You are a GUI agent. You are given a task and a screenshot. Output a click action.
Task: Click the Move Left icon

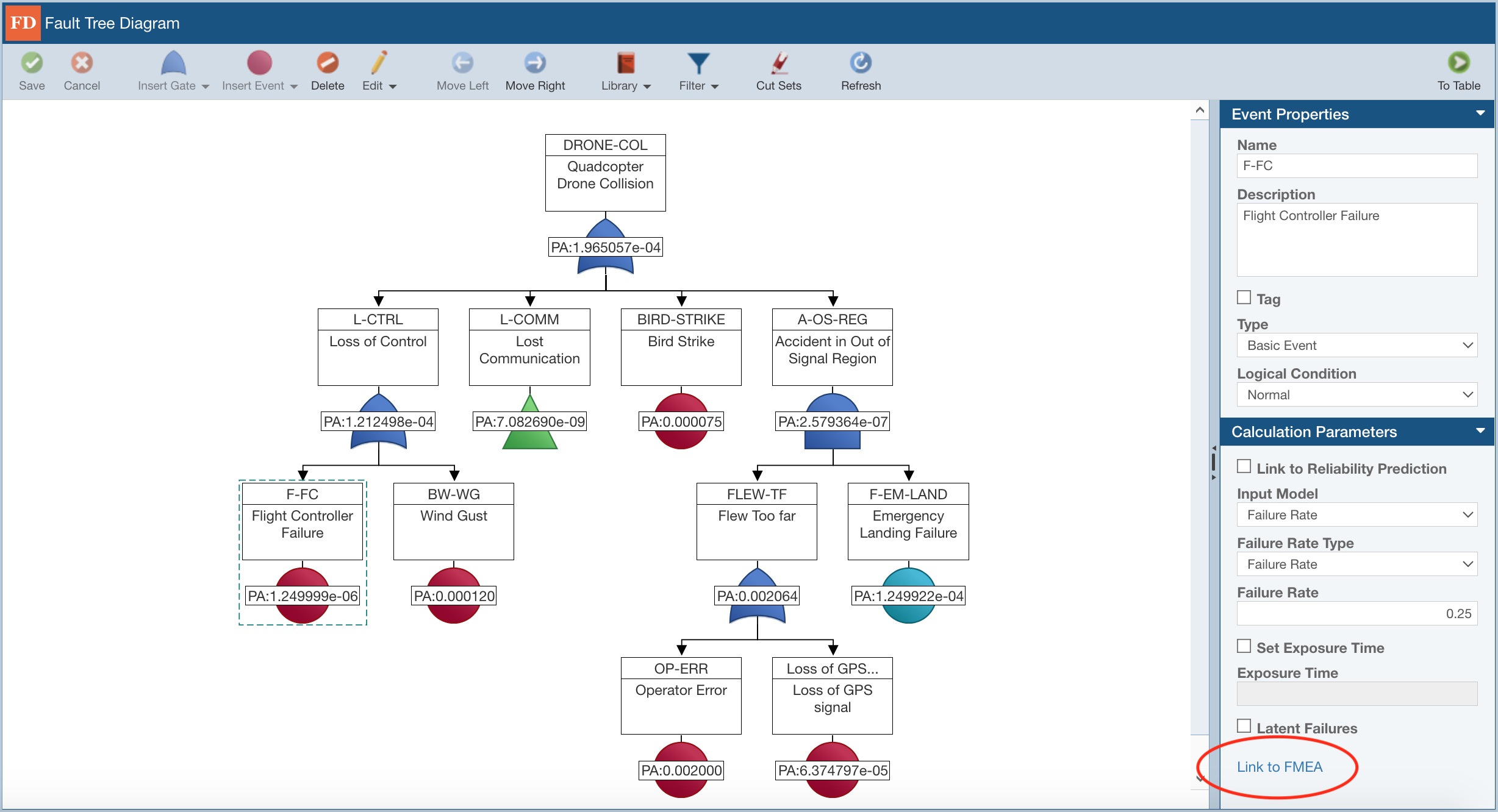462,63
